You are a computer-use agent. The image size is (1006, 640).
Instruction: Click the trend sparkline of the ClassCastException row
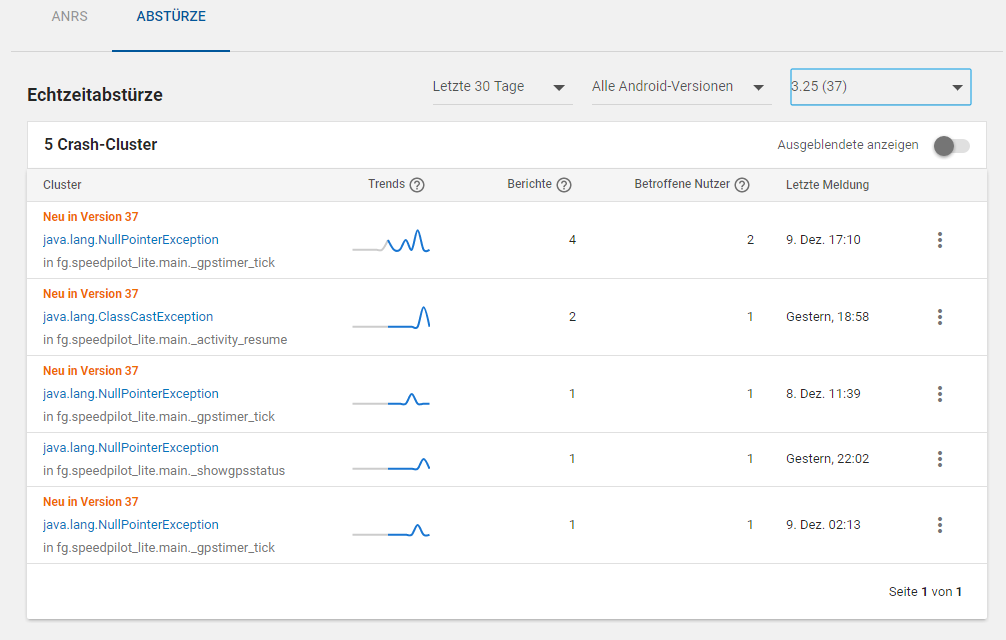(x=391, y=317)
